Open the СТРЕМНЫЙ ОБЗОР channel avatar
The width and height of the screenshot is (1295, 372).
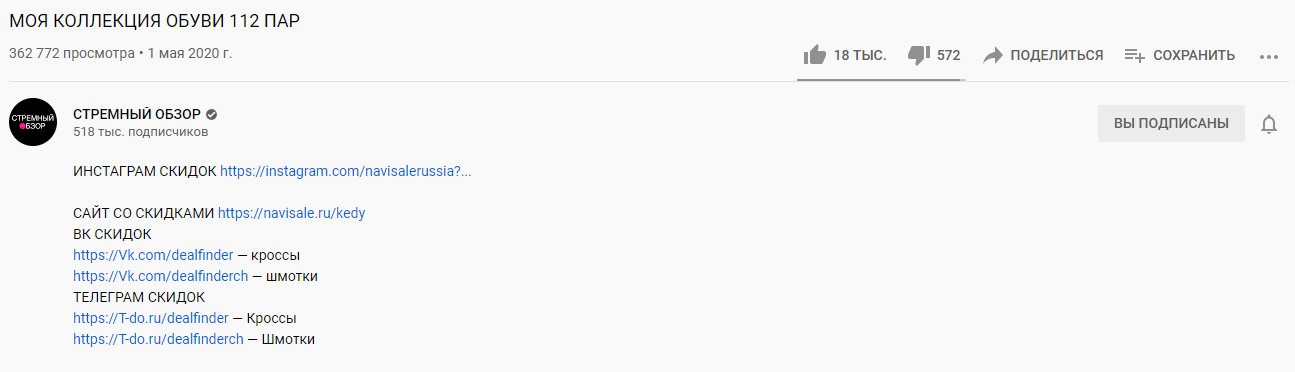[x=33, y=123]
